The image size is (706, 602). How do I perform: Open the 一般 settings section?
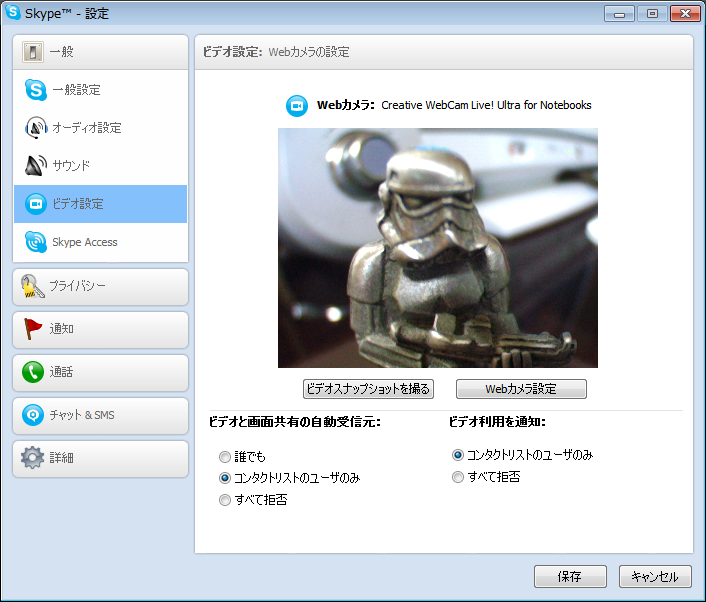(100, 52)
